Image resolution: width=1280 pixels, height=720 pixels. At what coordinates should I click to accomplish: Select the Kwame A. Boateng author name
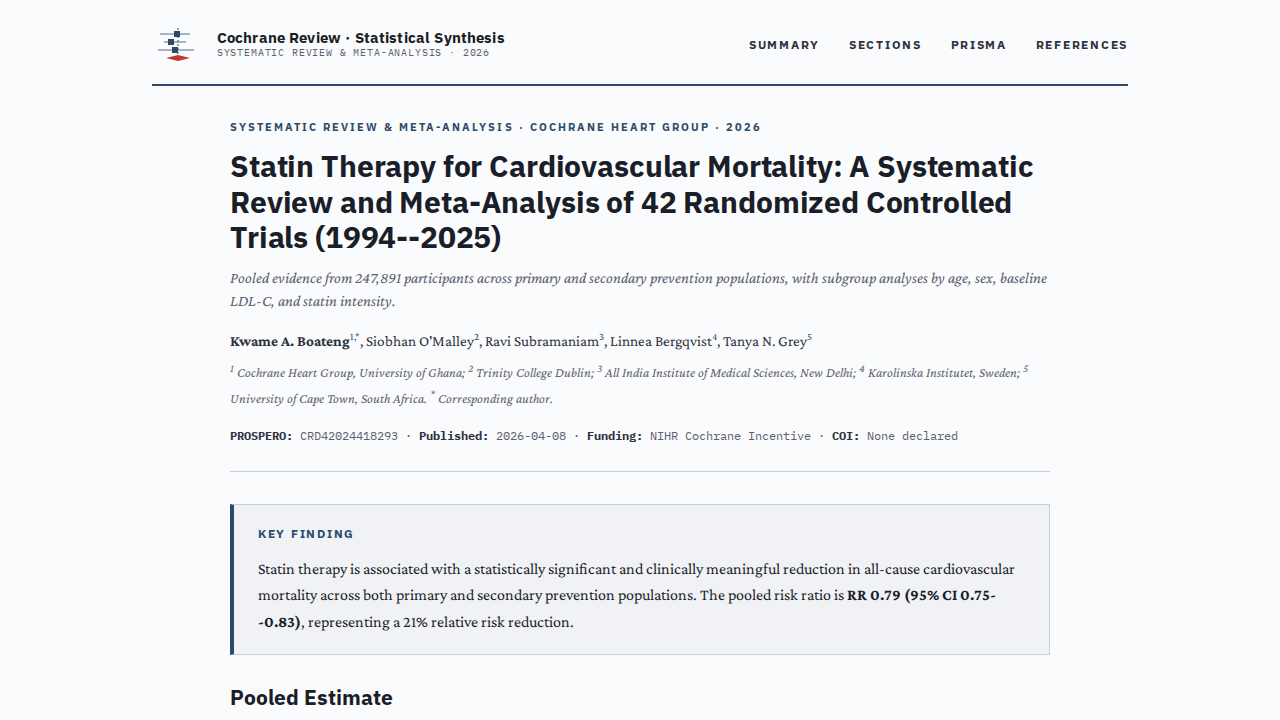click(290, 342)
